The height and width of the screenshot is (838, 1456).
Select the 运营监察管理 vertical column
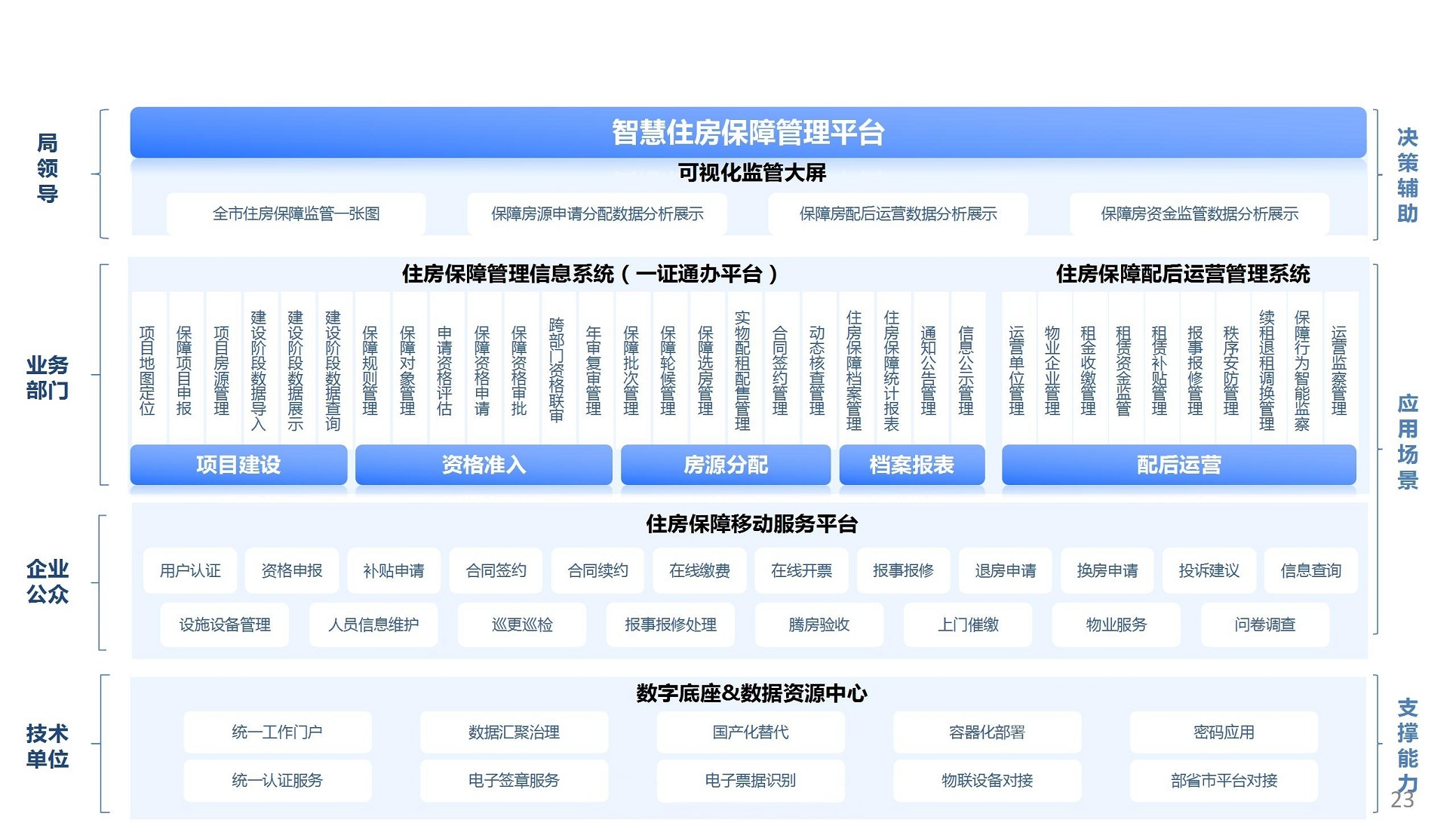1339,370
